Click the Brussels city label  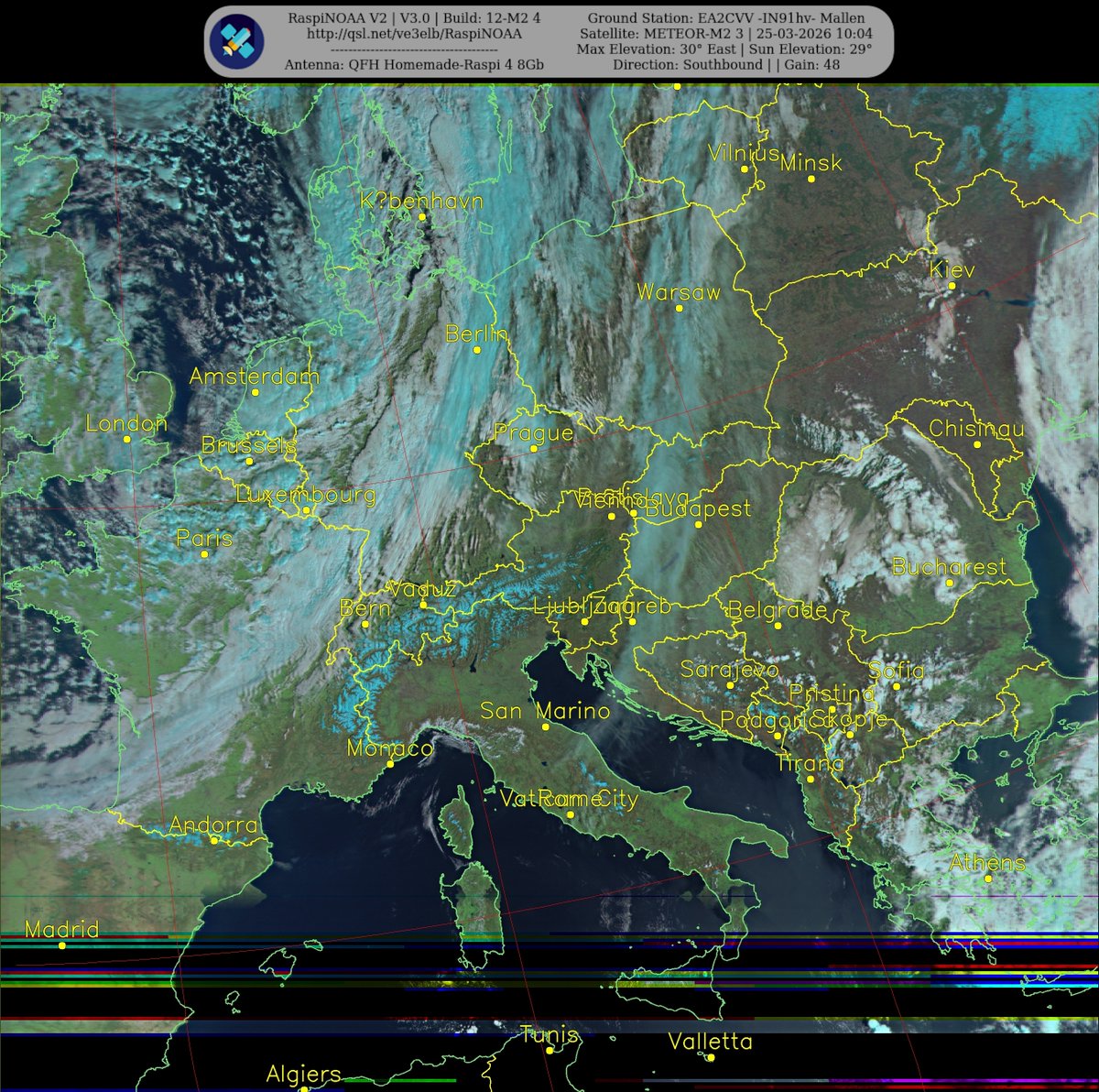coord(249,446)
